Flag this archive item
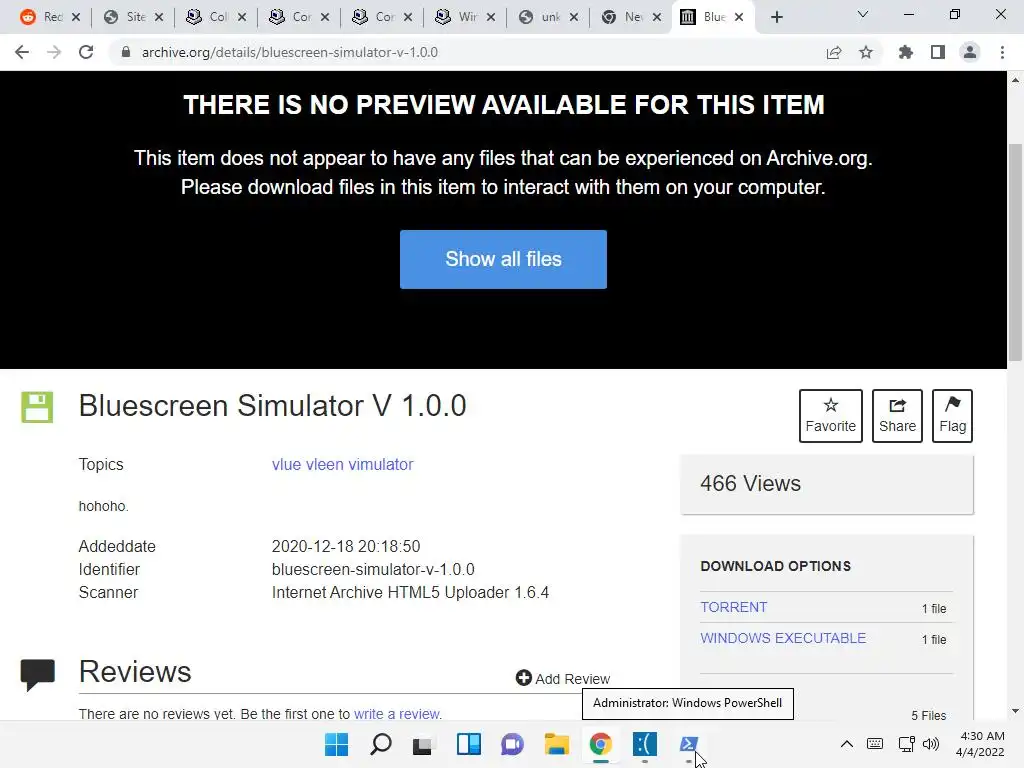 pyautogui.click(x=952, y=415)
